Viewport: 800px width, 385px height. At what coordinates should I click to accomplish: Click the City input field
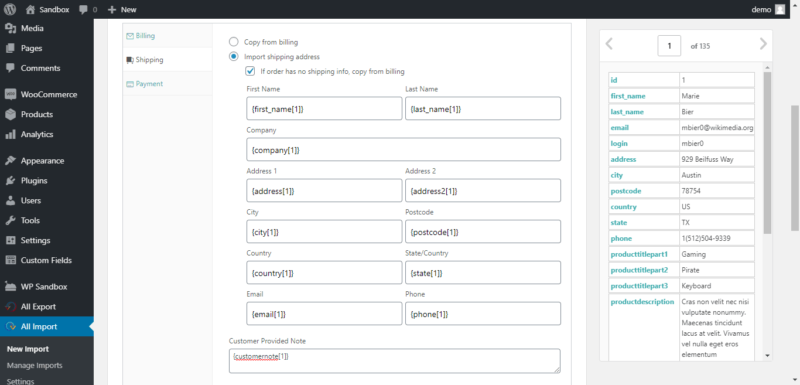[x=324, y=232]
